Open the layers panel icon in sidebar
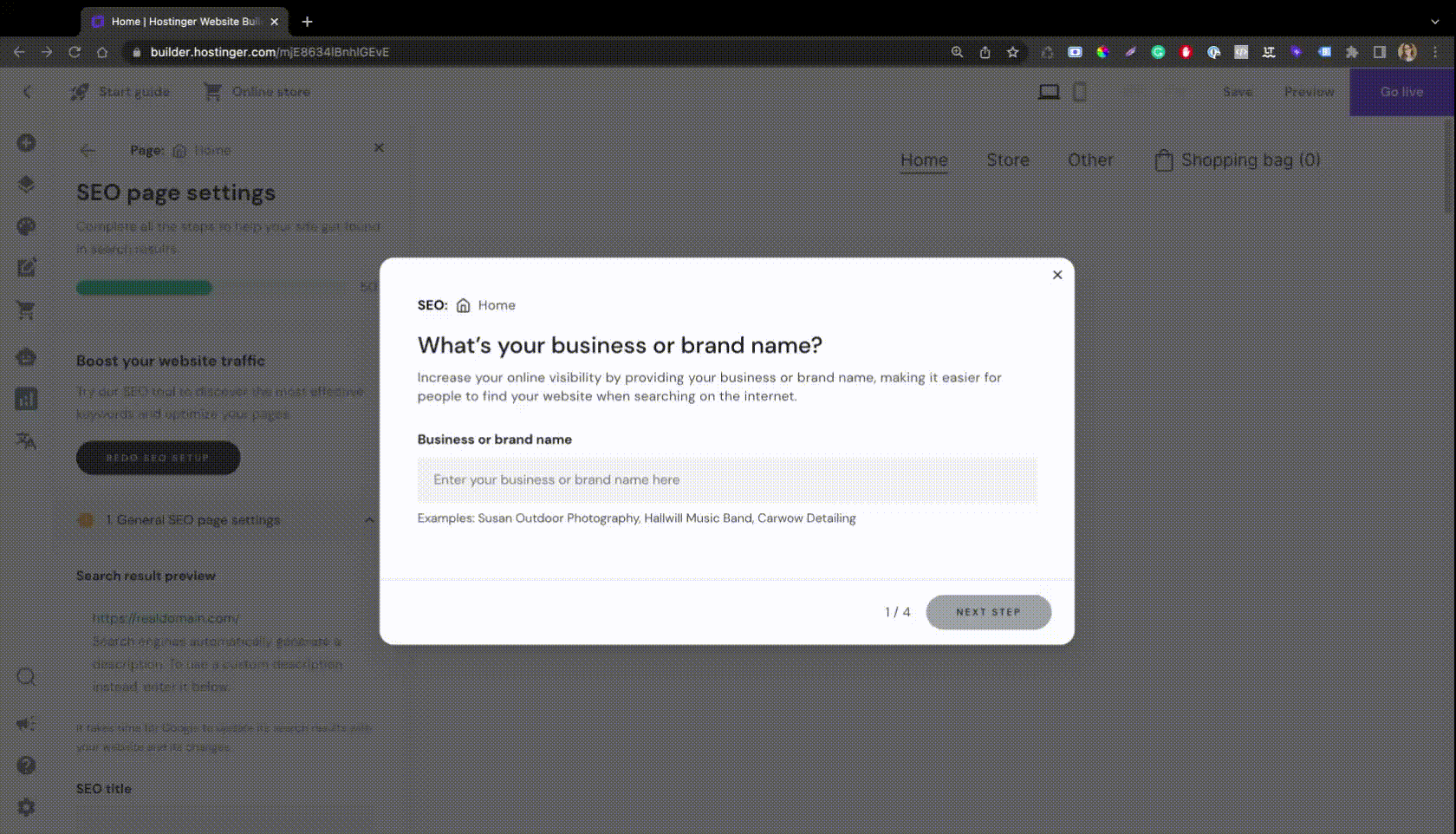The width and height of the screenshot is (1456, 834). coord(26,185)
